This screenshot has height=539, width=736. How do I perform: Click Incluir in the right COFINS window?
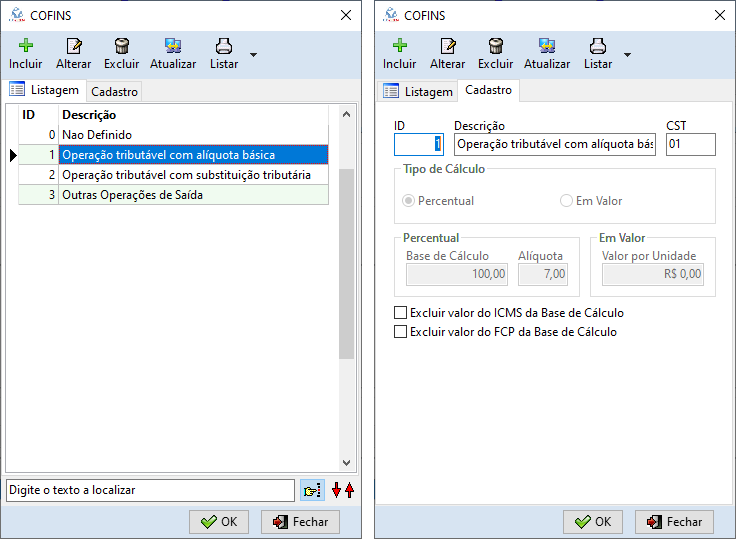click(399, 54)
